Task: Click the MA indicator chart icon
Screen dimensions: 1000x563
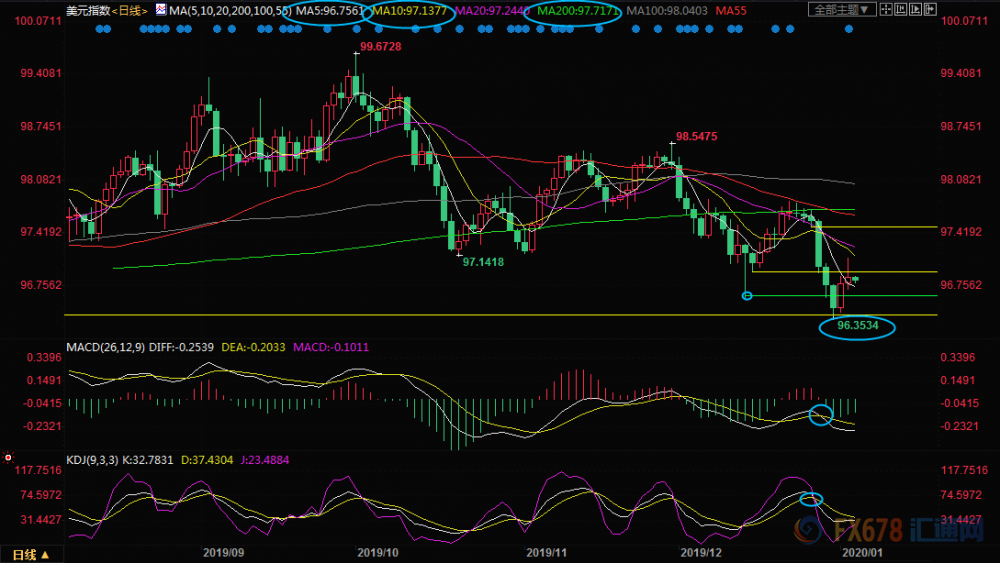Action: coord(161,10)
